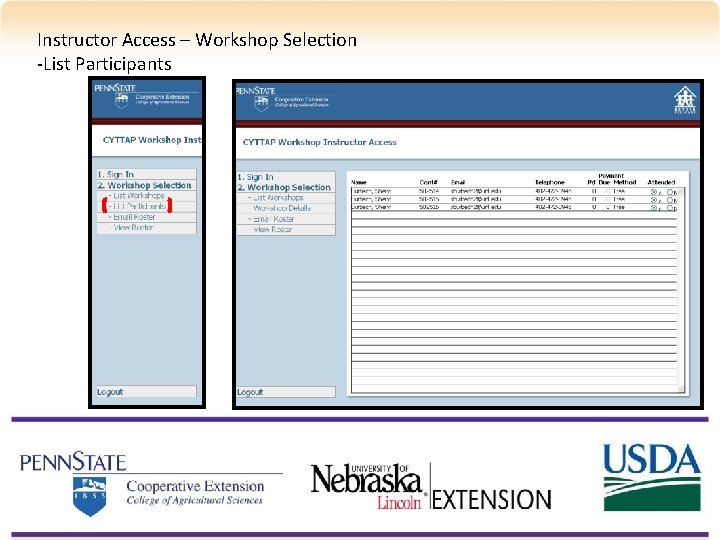This screenshot has width=720, height=540.
Task: Click the Penn State shield logo in the wide participant-list screenshot
Action: coord(261,103)
